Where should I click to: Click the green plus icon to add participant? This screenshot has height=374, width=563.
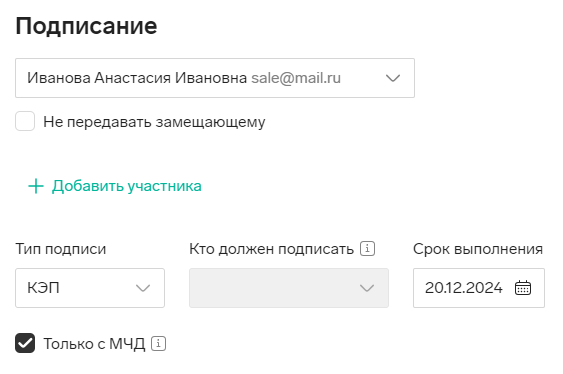click(x=36, y=186)
